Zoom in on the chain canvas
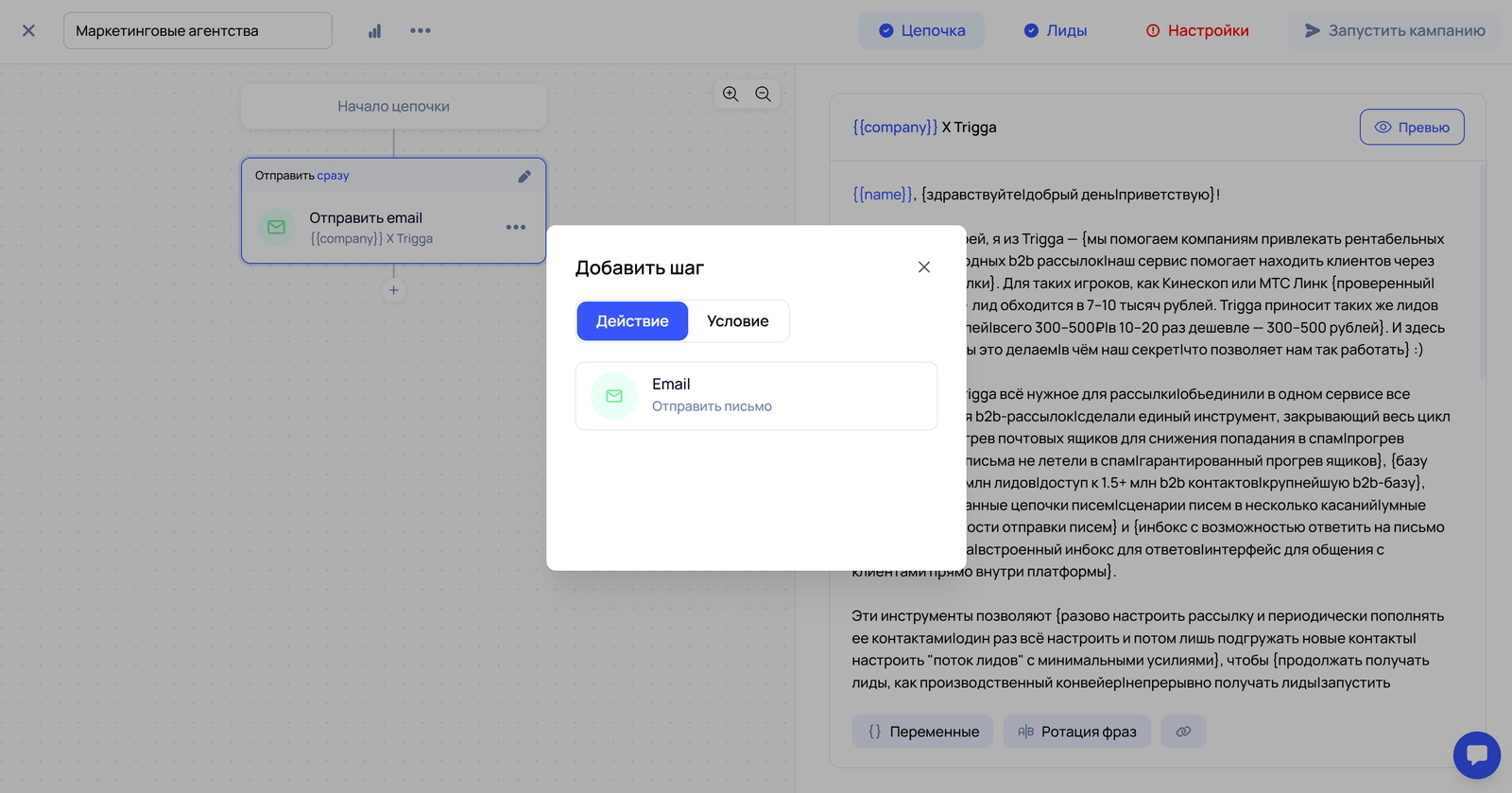1512x793 pixels. click(x=730, y=94)
